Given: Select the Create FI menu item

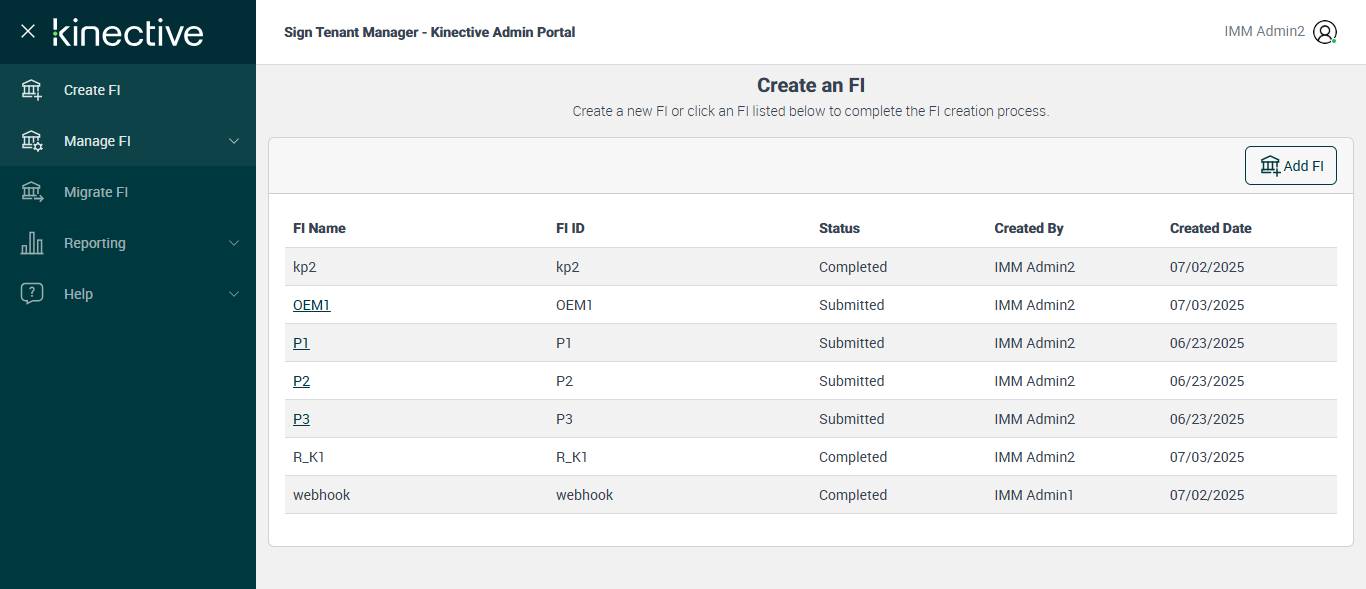Looking at the screenshot, I should 92,90.
